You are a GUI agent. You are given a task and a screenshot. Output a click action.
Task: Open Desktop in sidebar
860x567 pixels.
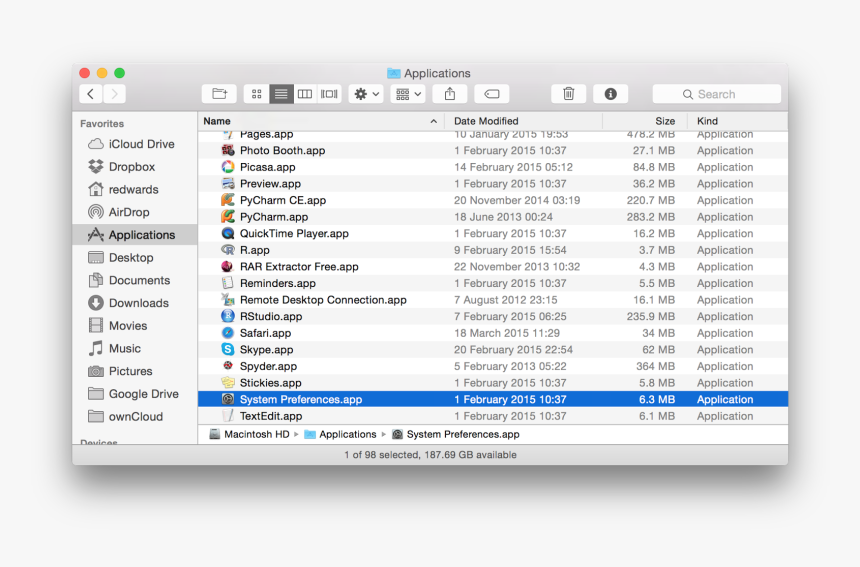point(135,257)
